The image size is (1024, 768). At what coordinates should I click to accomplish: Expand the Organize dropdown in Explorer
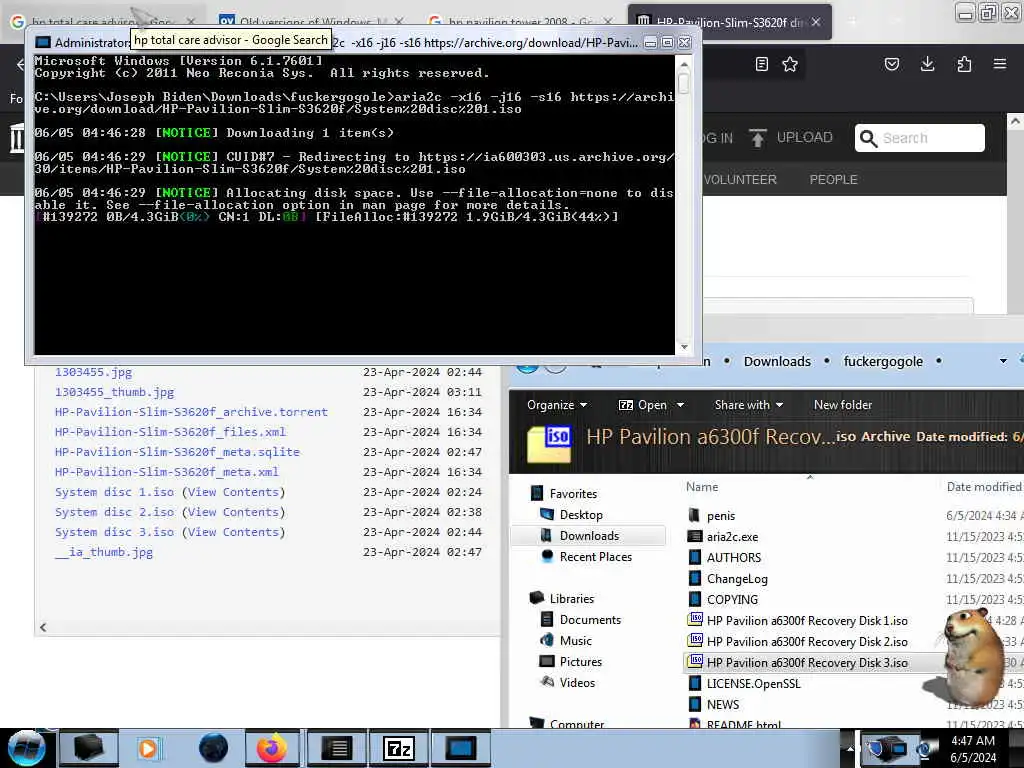pos(557,405)
